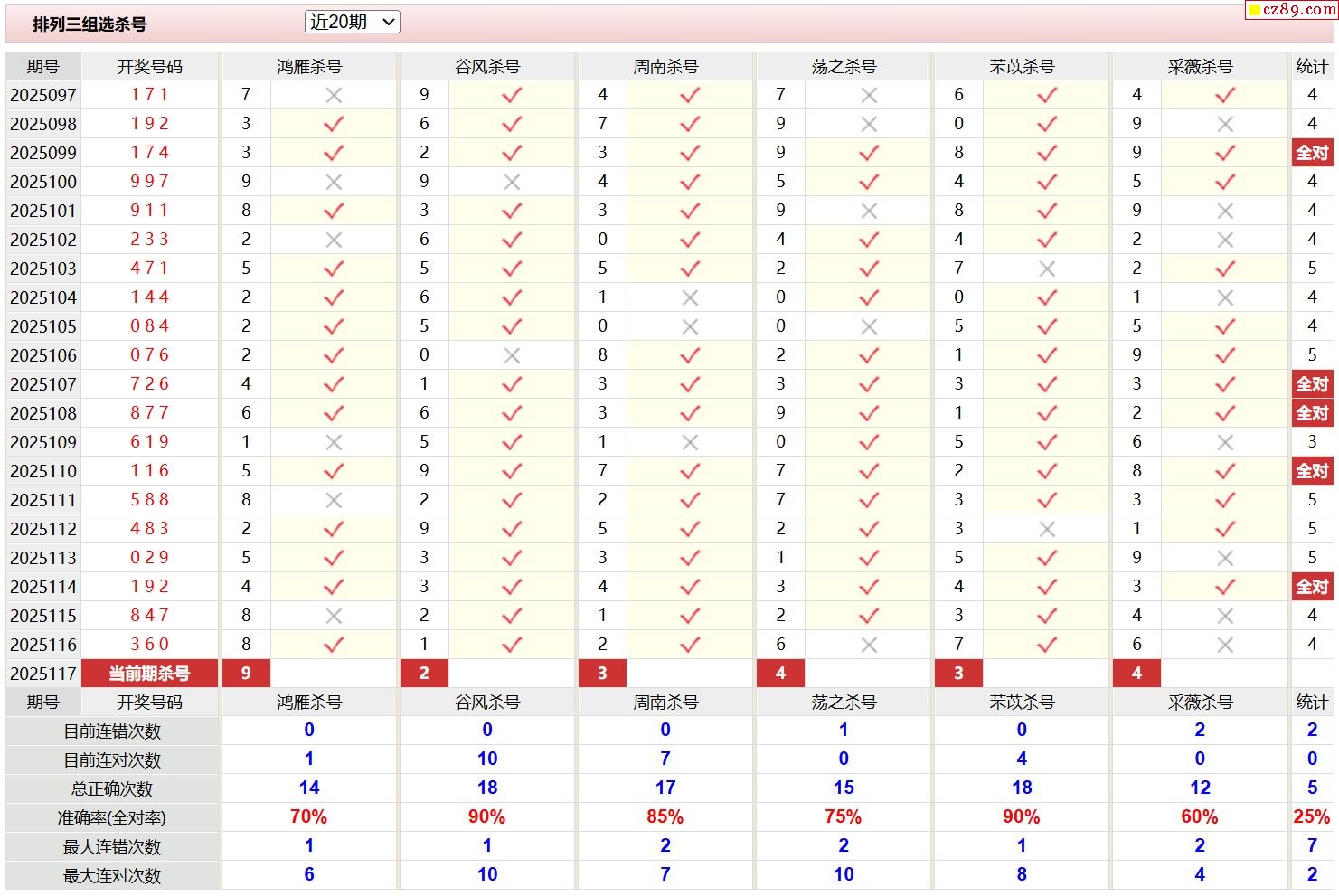Click the 准确率(全对率) row label

click(x=112, y=817)
